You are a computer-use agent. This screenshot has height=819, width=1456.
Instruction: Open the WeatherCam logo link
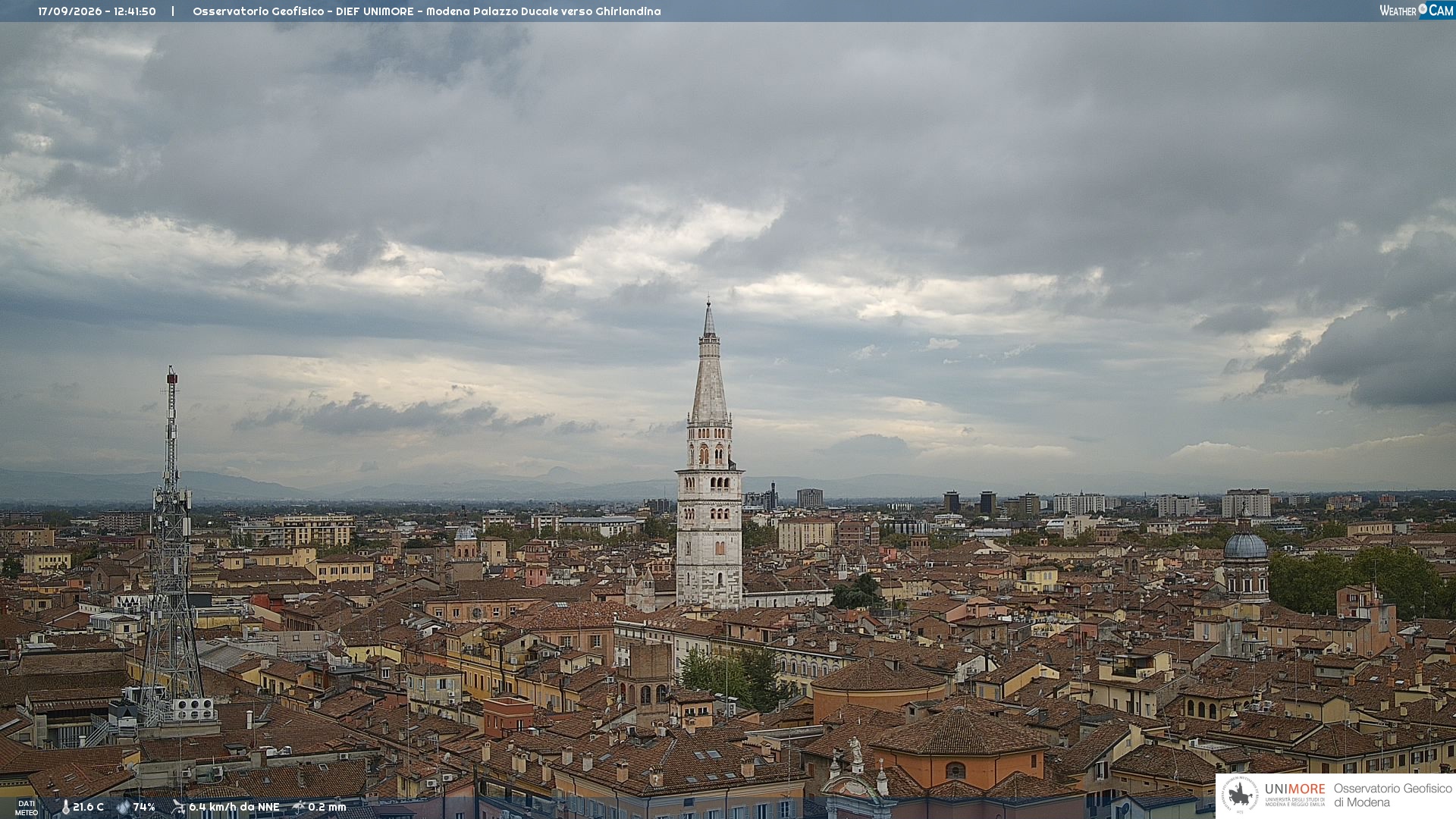1417,10
